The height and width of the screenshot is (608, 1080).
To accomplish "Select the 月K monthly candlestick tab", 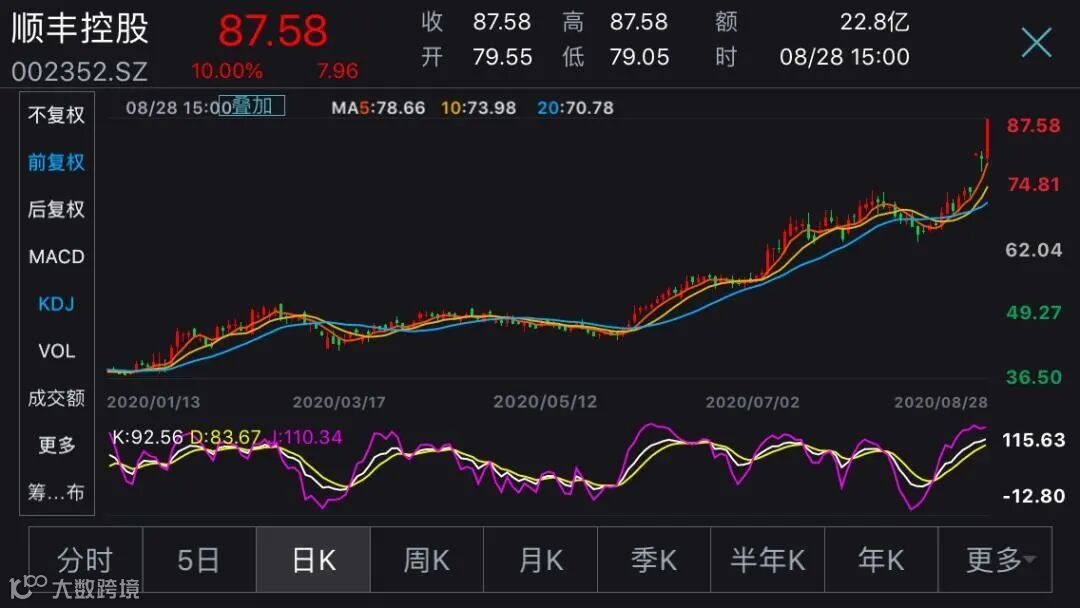I will pos(541,560).
